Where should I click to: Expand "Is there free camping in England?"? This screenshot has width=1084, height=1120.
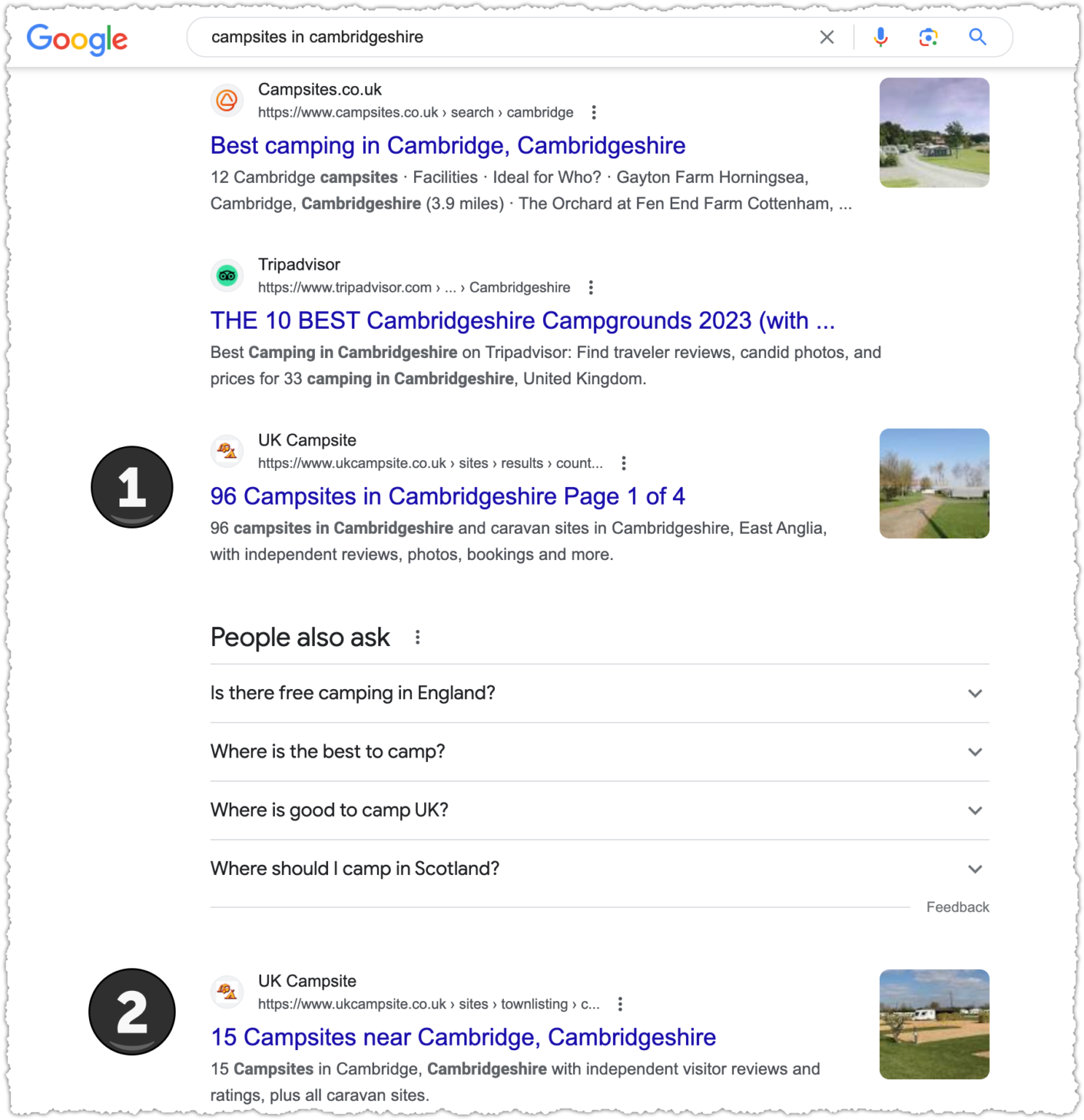coord(599,693)
